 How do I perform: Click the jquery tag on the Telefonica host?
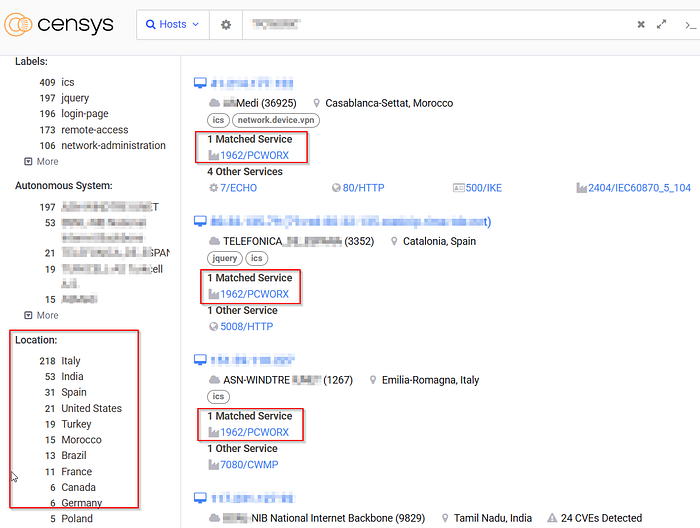(225, 258)
